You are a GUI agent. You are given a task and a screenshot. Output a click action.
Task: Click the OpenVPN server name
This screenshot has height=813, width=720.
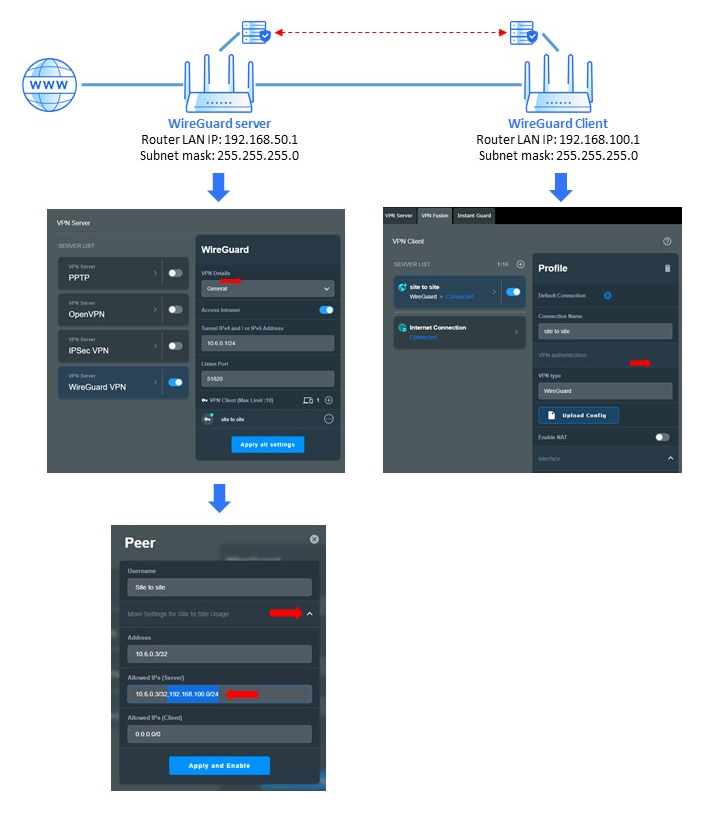coord(87,314)
